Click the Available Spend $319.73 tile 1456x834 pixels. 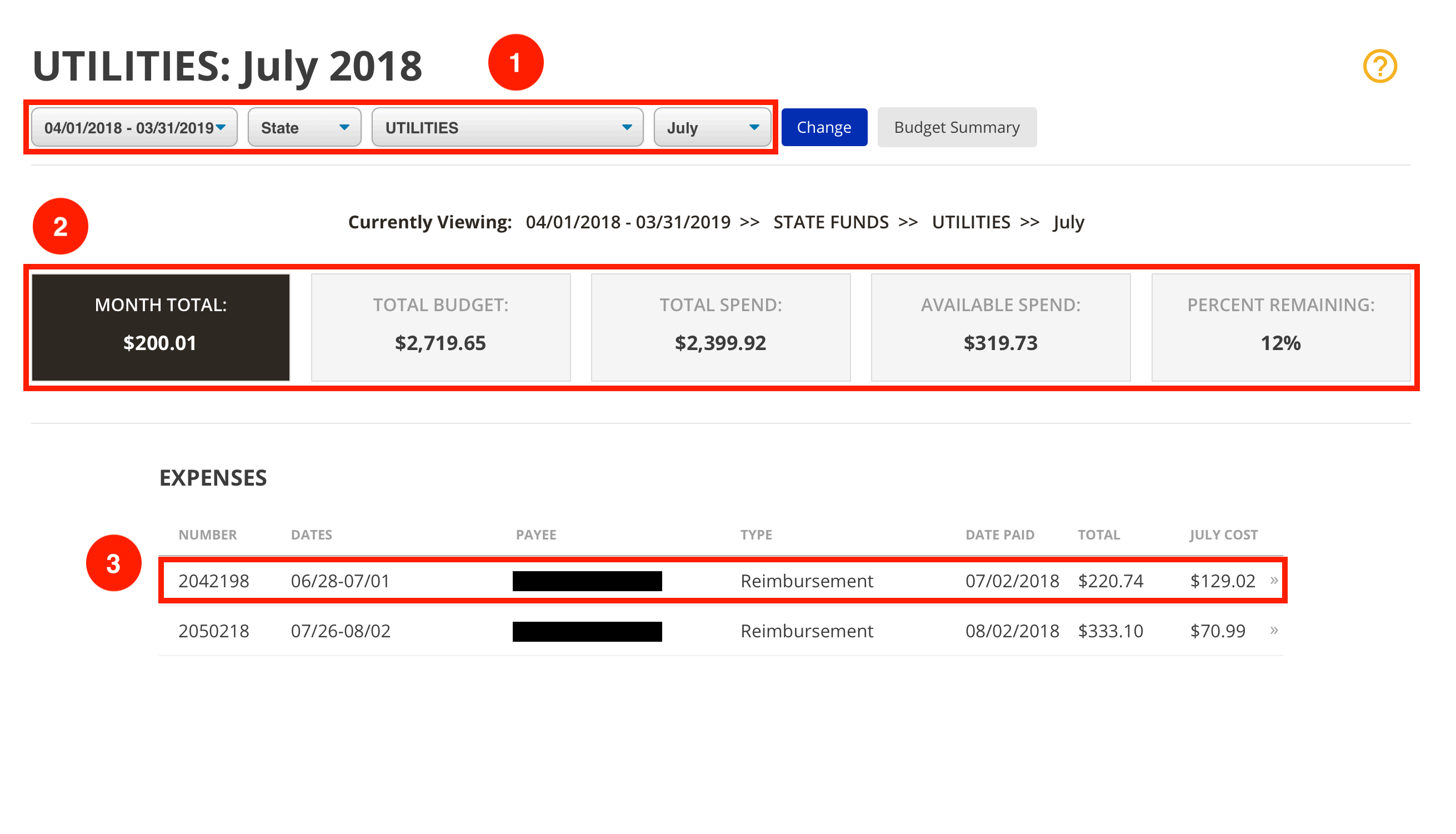(x=1000, y=327)
